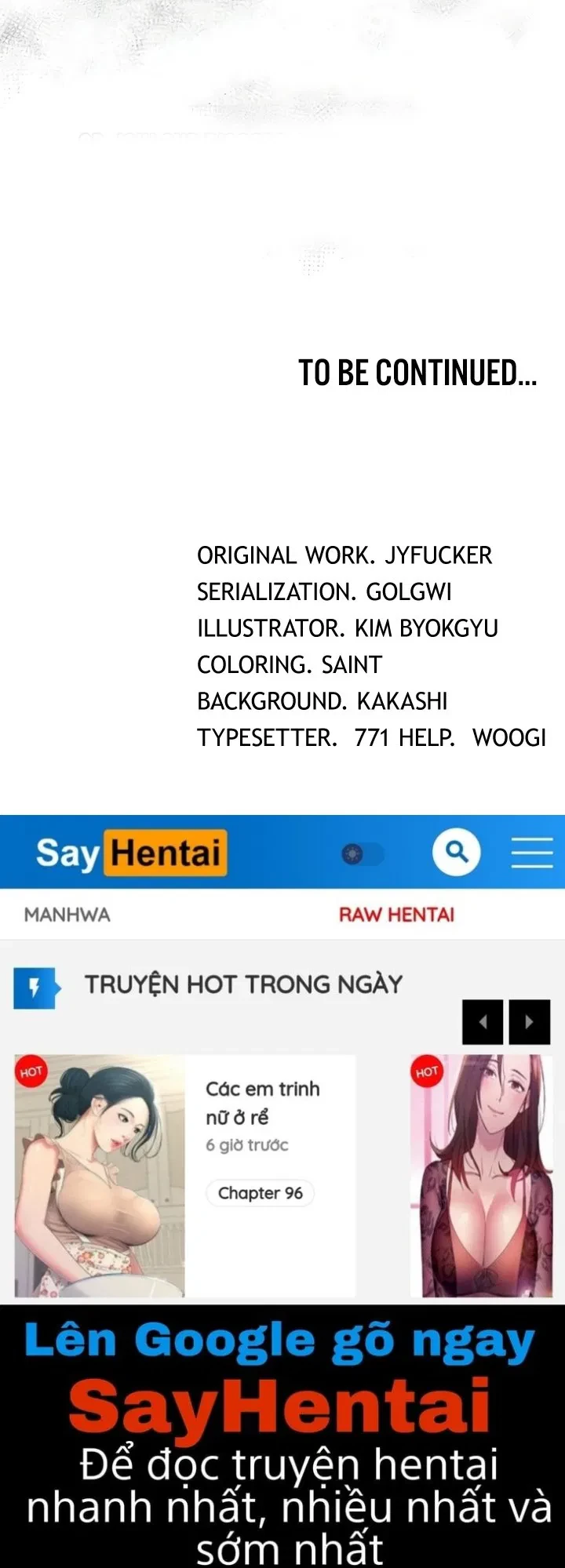Toggle the dark mode switch
The width and height of the screenshot is (565, 1568).
click(363, 853)
